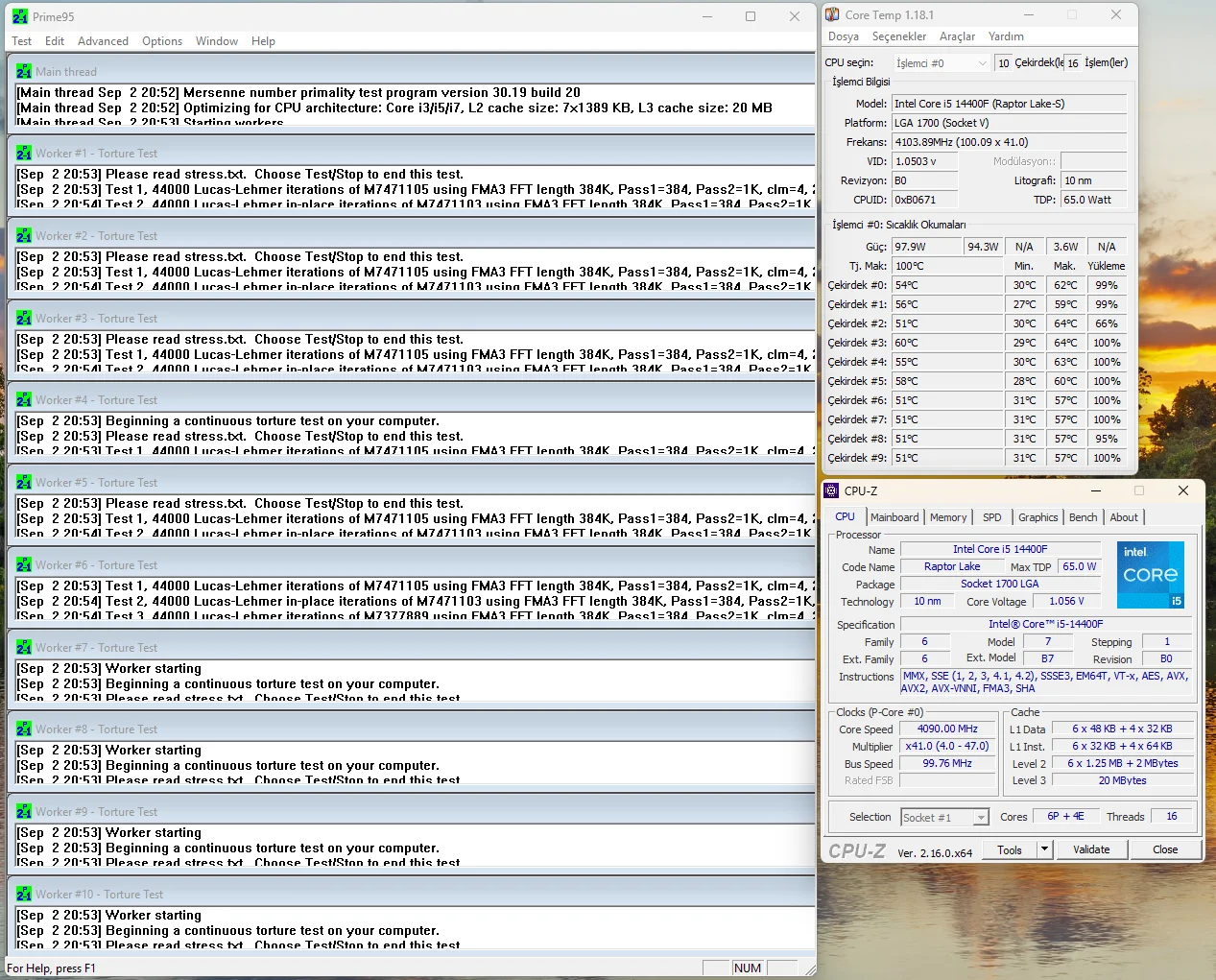1216x980 pixels.
Task: Open the Options menu in Prime95
Action: [162, 41]
